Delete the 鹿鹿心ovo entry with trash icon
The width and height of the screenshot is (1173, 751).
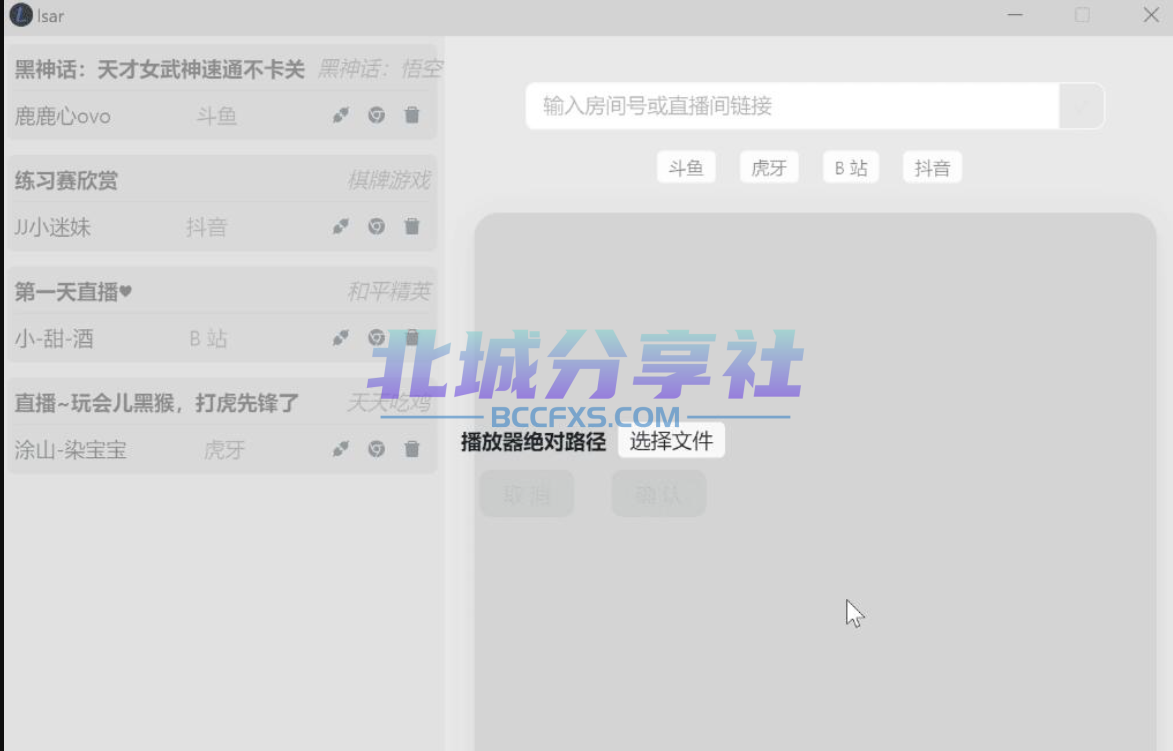tap(412, 115)
